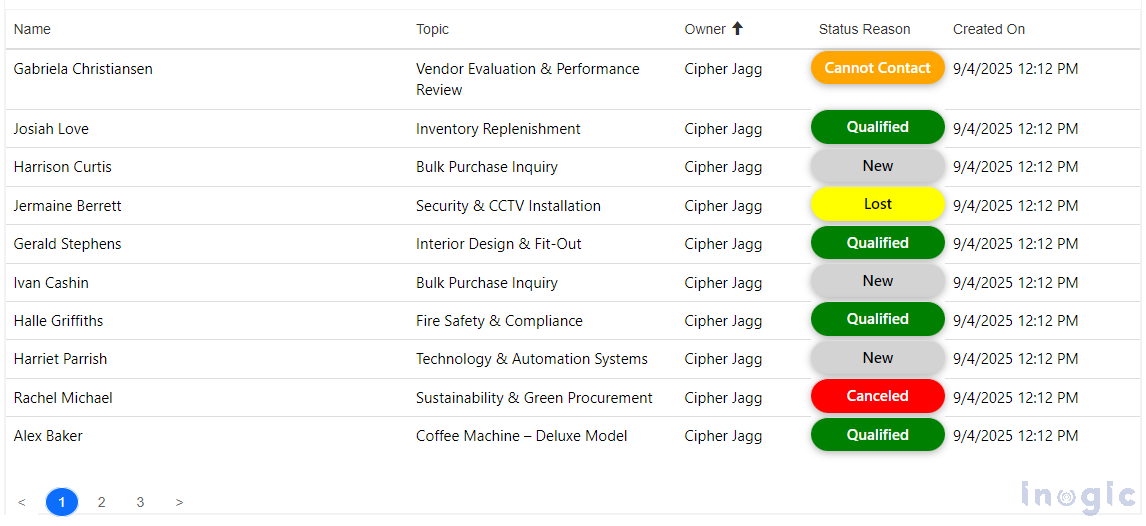Open the Alex Baker lead row
Screen dimensions: 1146x526
(x=48, y=436)
